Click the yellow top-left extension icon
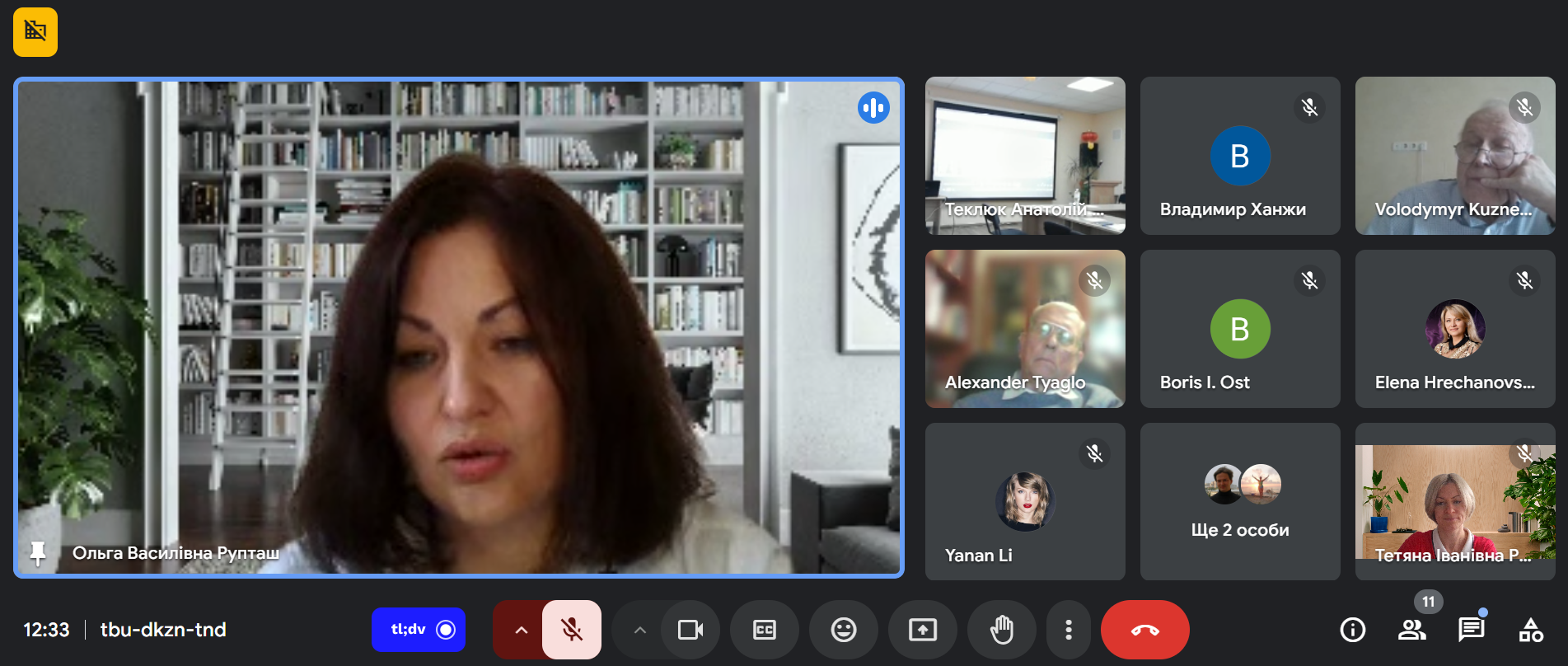Screen dimensions: 1568x666 35,32
